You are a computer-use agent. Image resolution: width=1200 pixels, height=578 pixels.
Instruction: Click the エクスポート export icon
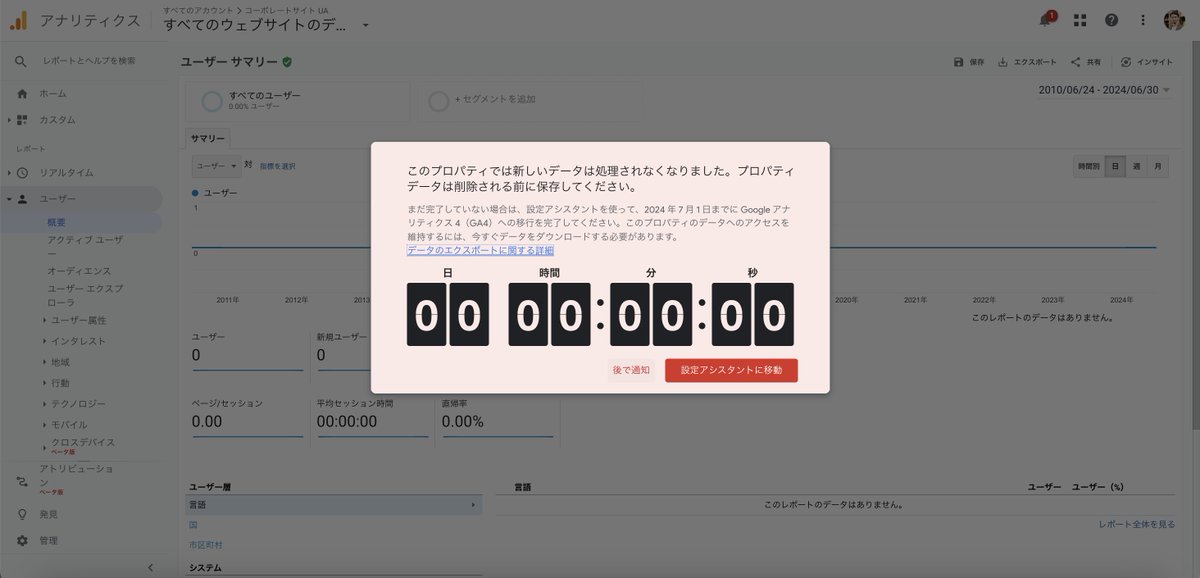1004,62
